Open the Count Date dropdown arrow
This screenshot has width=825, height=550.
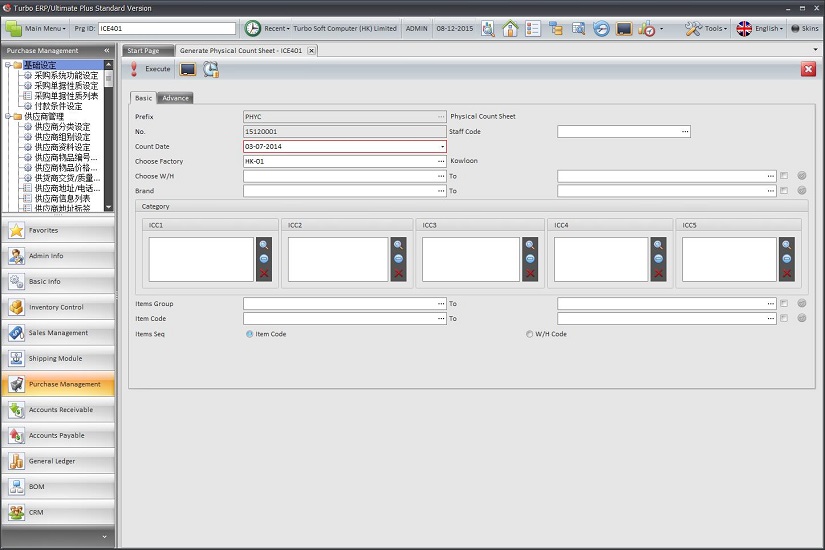tap(442, 147)
